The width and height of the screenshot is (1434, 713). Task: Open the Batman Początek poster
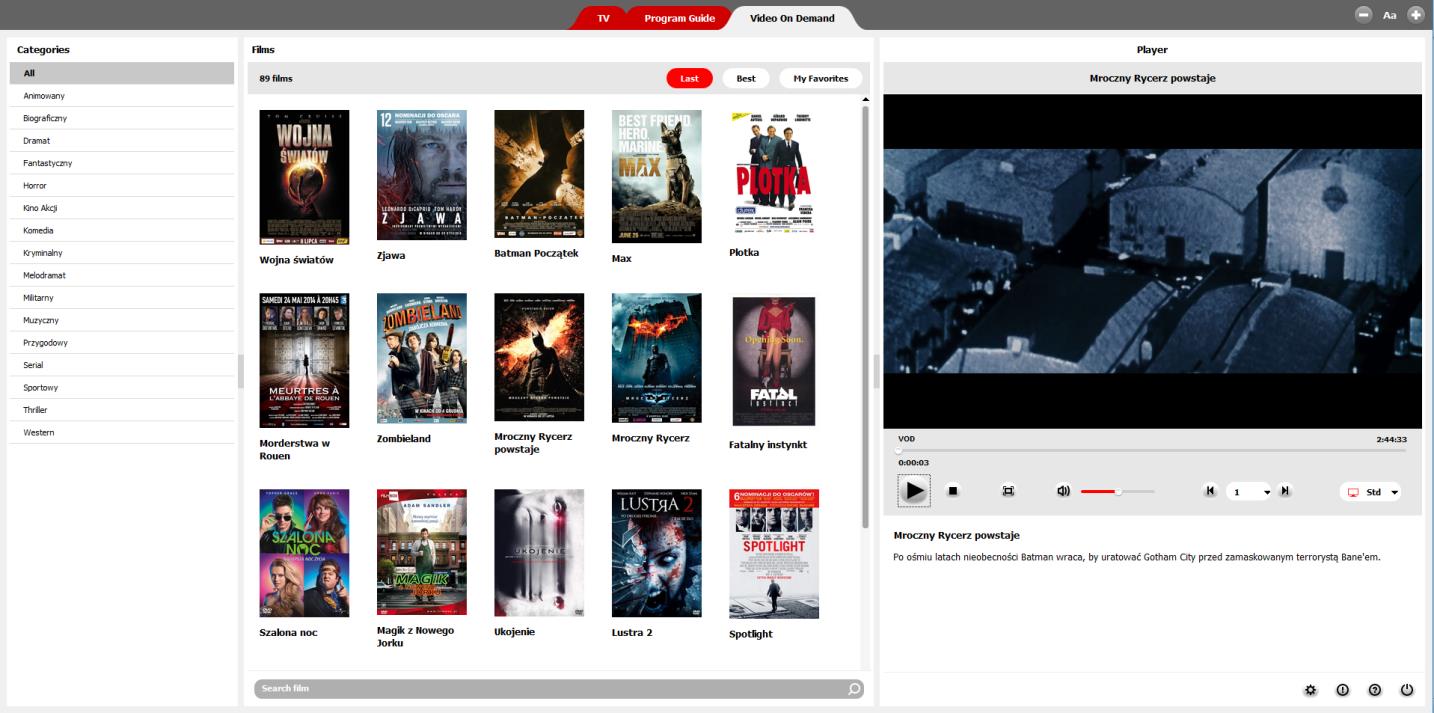pyautogui.click(x=539, y=174)
